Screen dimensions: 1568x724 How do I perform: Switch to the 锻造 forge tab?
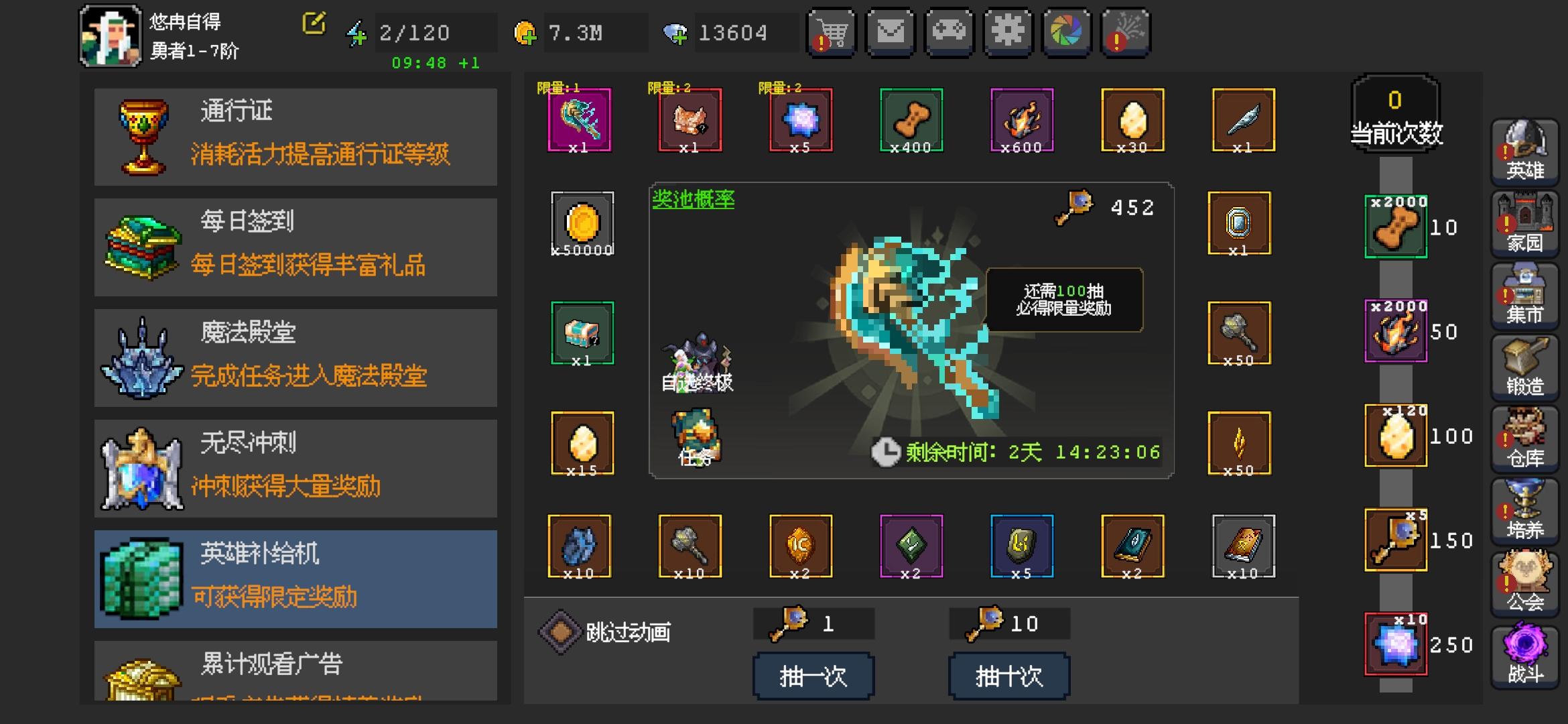(1525, 367)
